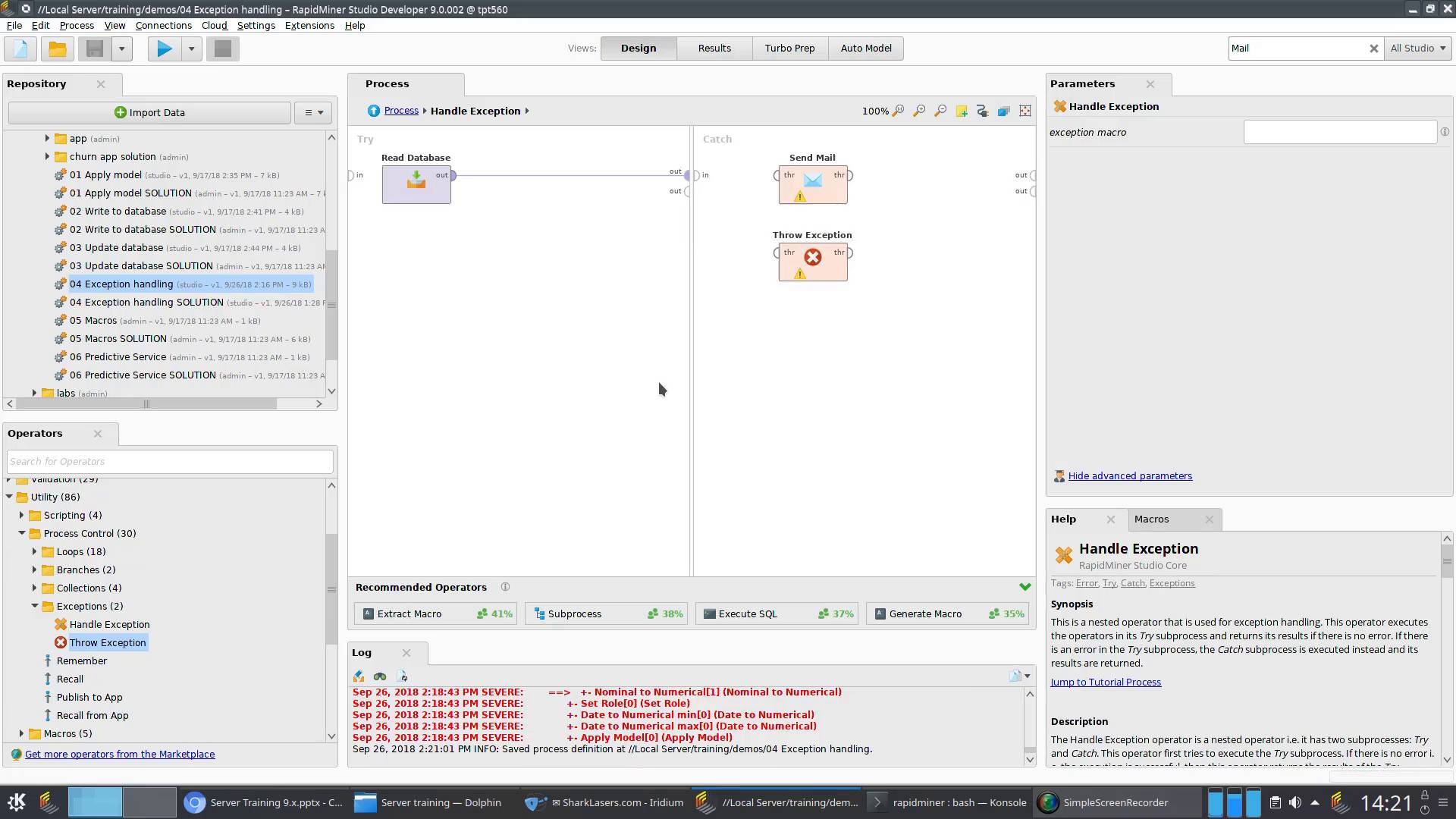1456x819 pixels.
Task: Open Jump to Tutorial Process link
Action: point(1105,682)
